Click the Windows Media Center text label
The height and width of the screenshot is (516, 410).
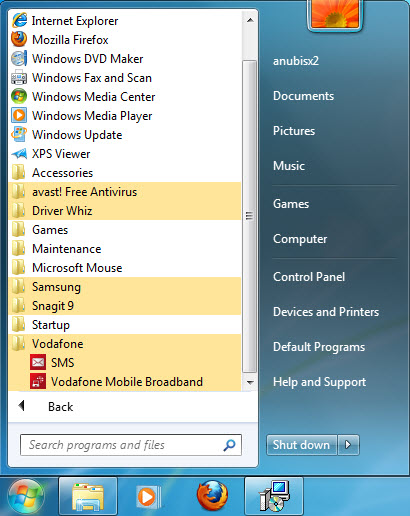[94, 97]
